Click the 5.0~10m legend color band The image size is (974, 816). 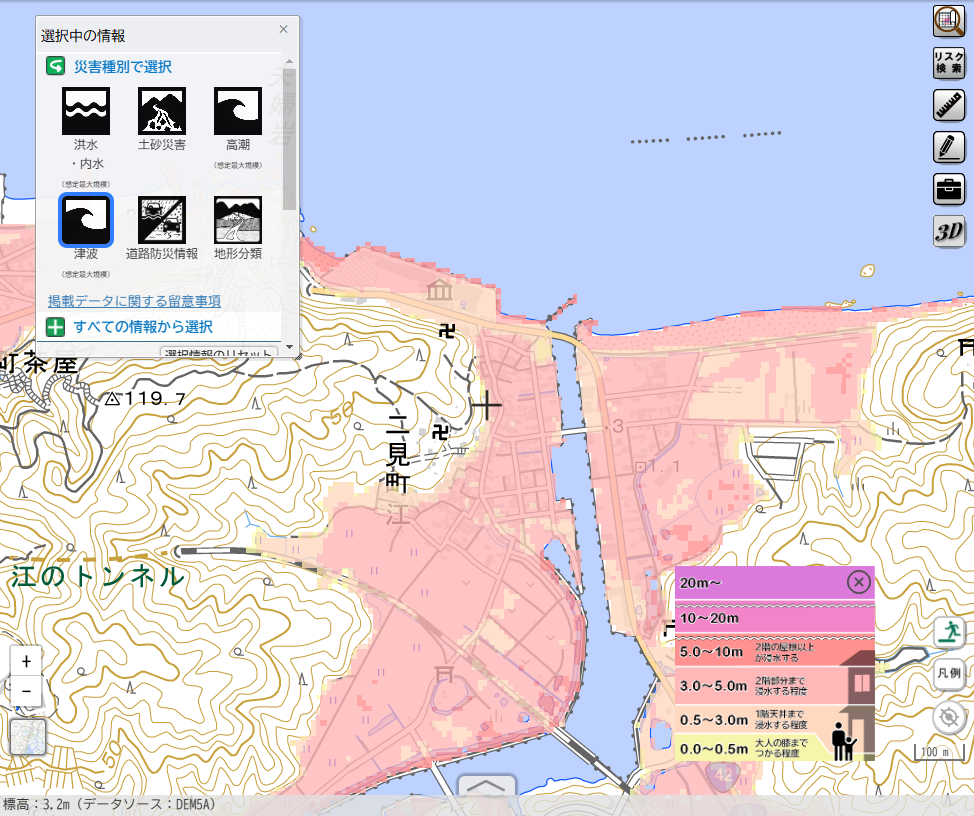(775, 651)
